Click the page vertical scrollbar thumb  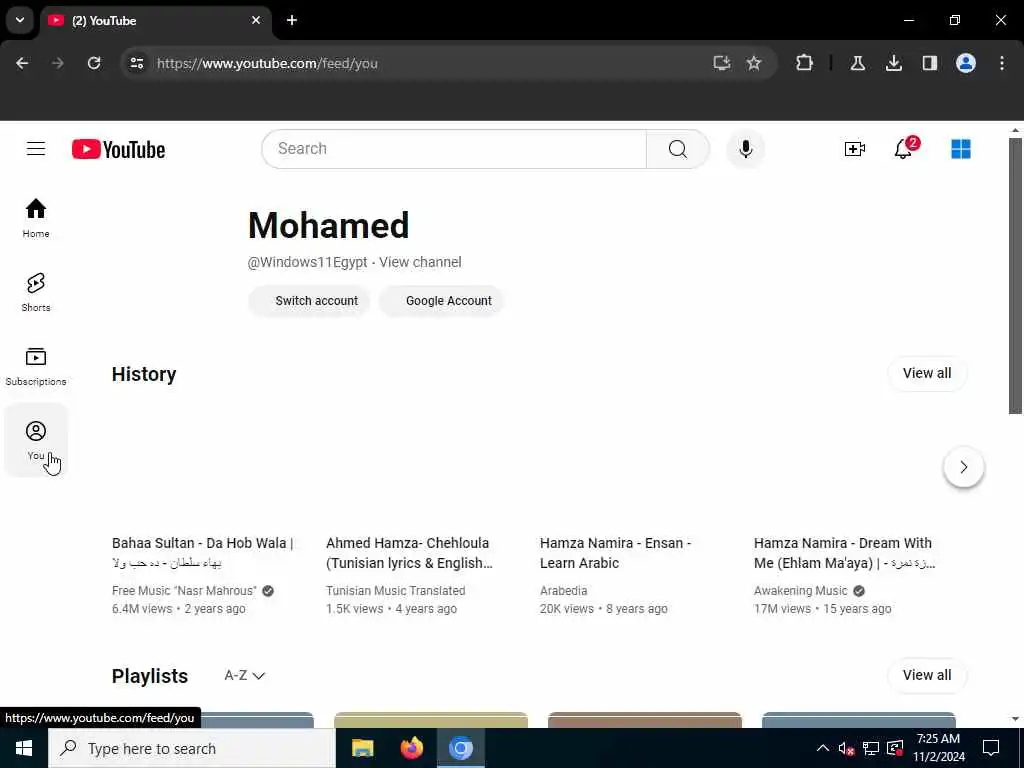click(1015, 275)
